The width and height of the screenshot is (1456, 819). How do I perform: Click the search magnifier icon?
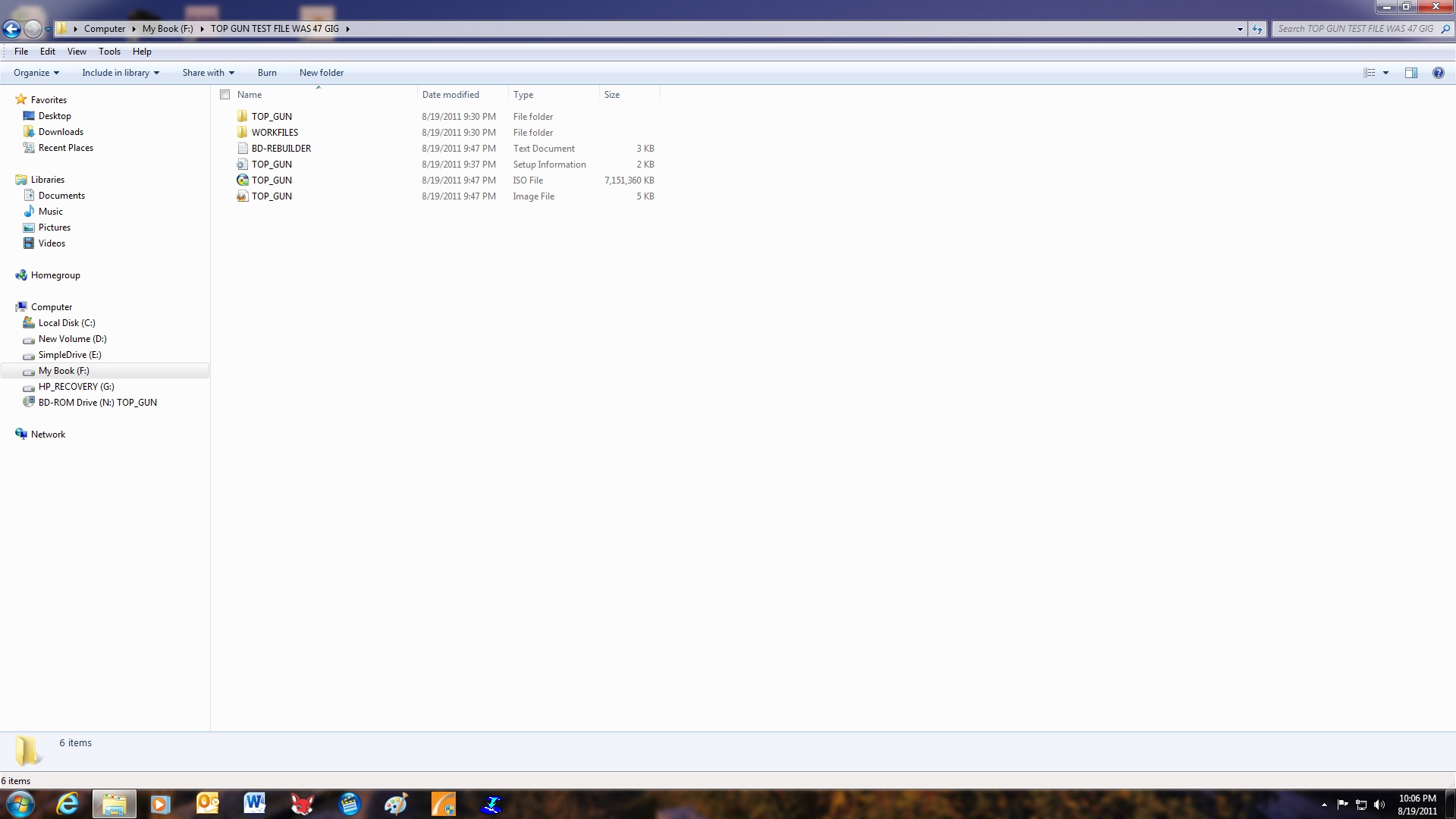(1445, 29)
